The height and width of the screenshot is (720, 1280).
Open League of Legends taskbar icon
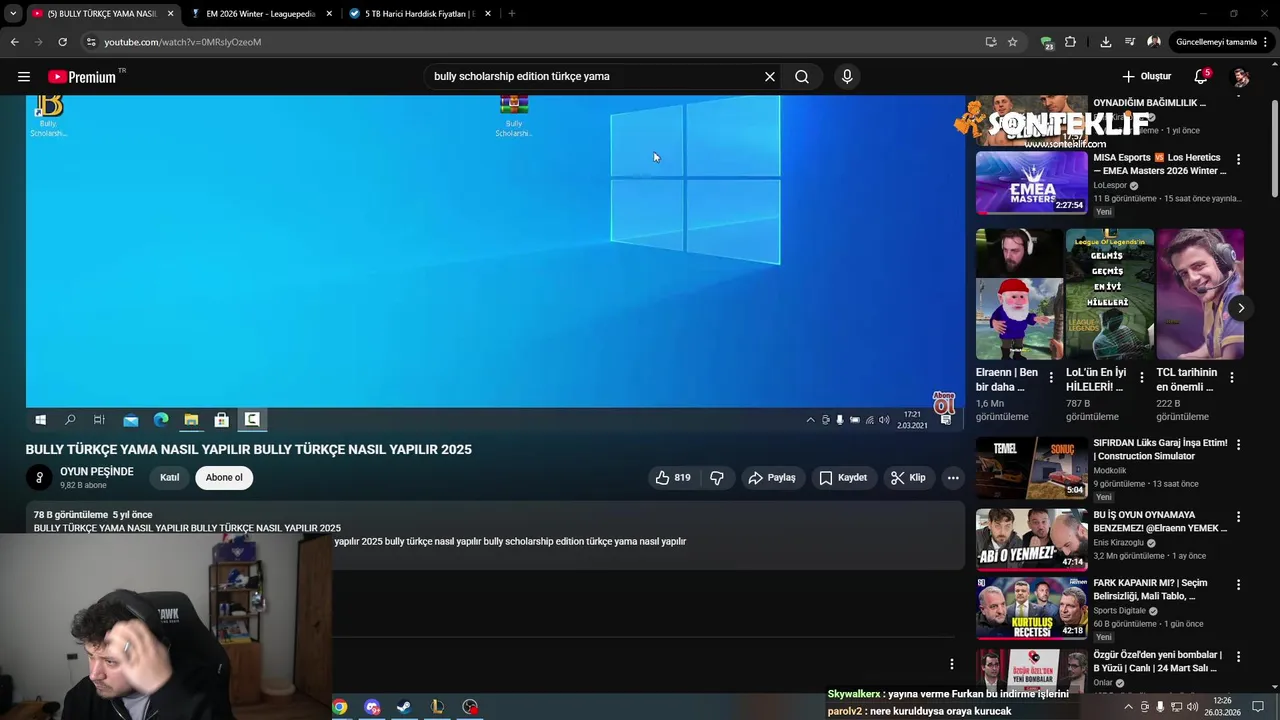pos(437,707)
